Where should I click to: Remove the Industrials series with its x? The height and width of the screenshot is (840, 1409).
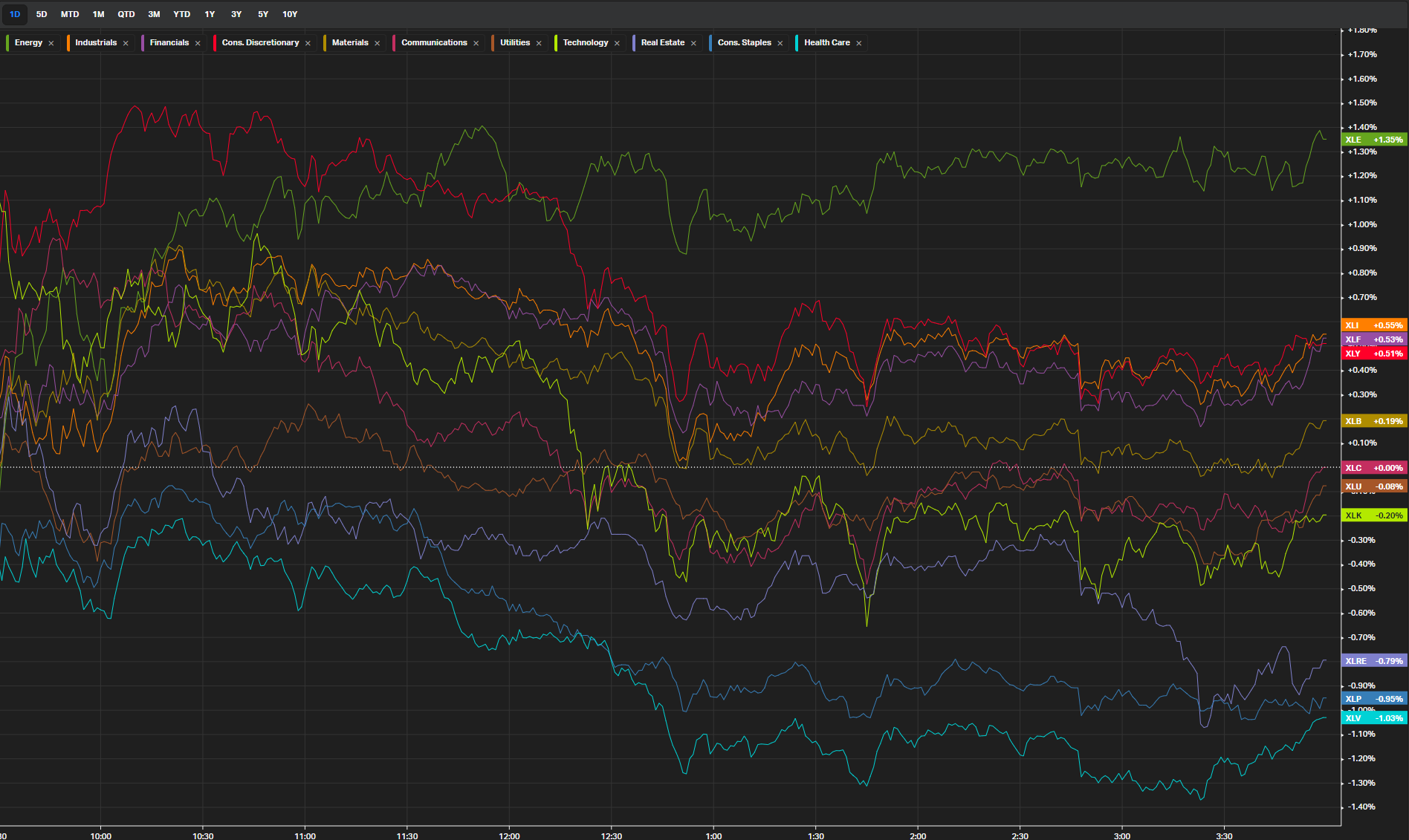tap(126, 43)
